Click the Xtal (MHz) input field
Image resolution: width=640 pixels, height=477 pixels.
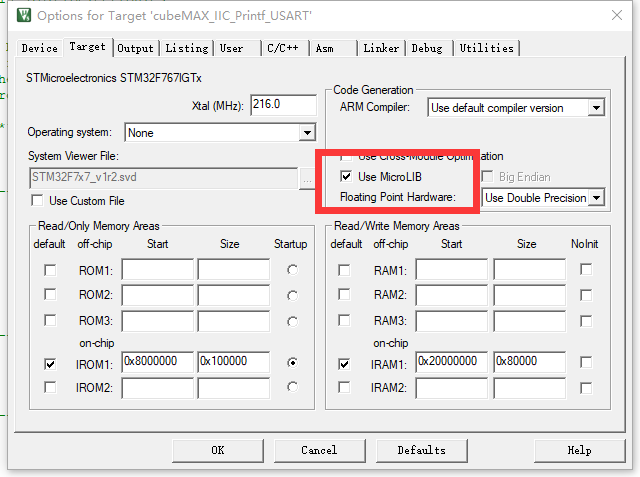(283, 105)
